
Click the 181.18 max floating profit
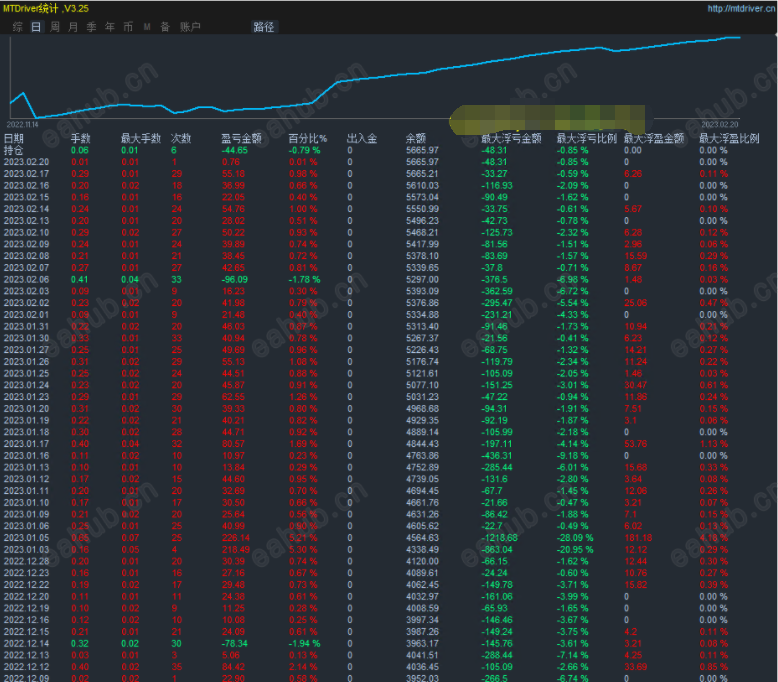coord(638,538)
